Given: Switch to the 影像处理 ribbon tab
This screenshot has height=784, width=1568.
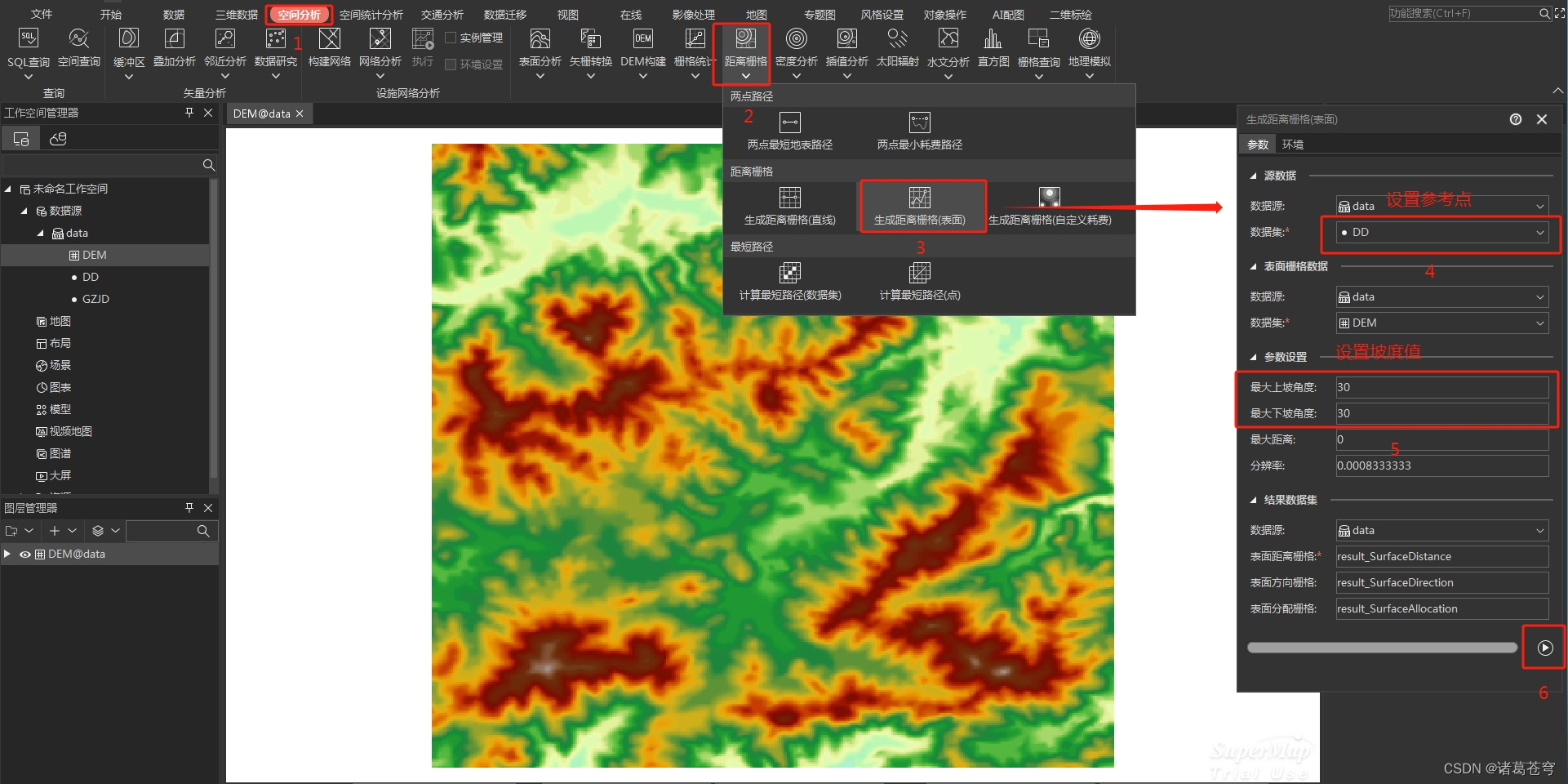Looking at the screenshot, I should coord(694,14).
